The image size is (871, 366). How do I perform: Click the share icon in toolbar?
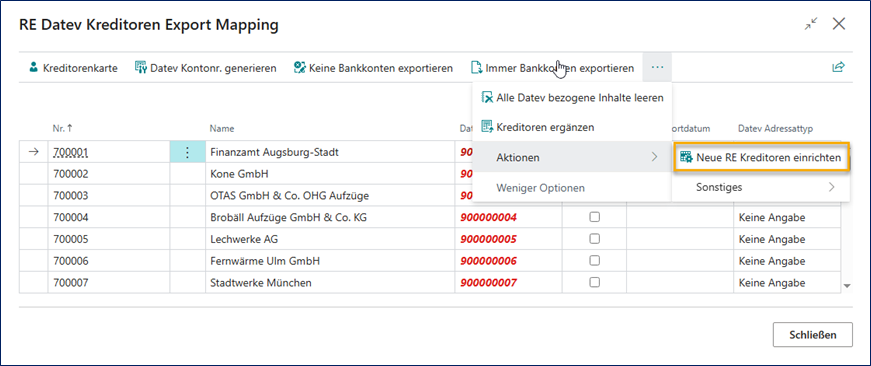click(x=838, y=68)
